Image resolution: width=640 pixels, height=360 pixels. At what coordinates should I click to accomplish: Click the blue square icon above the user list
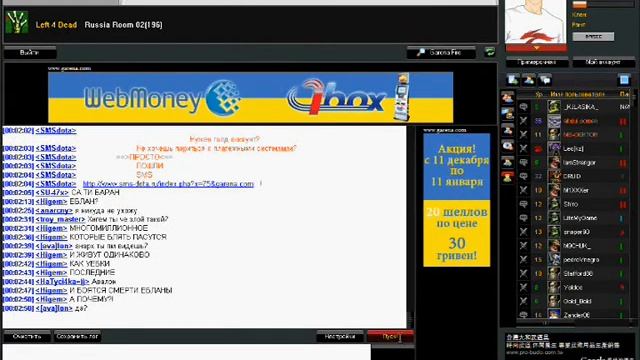pos(624,80)
